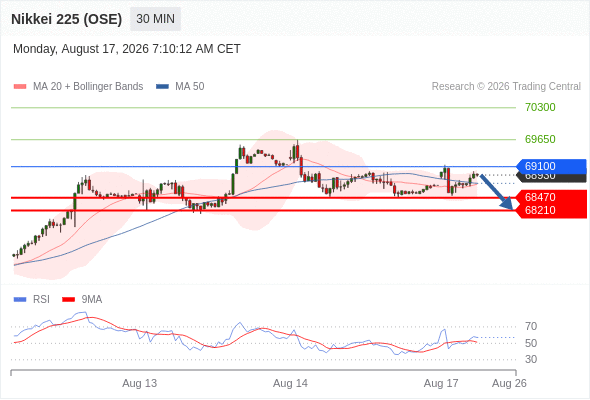Click the blue MA 50 legend swatch
The width and height of the screenshot is (590, 400).
[162, 87]
